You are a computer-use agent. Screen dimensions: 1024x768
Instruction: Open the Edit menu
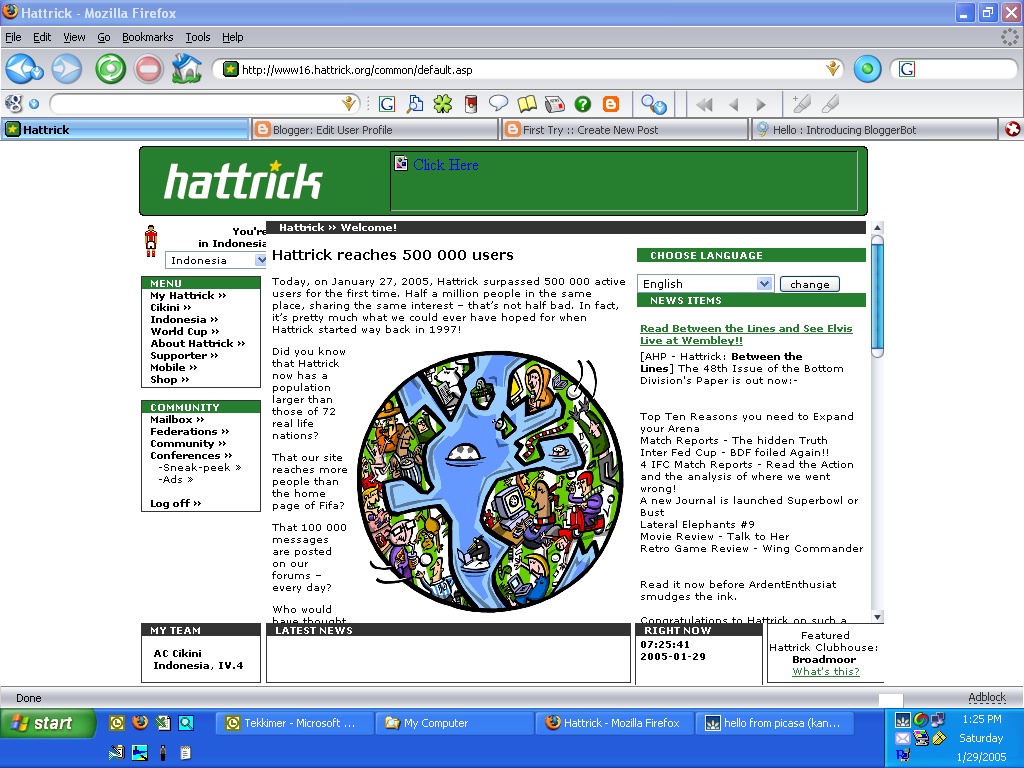coord(42,37)
